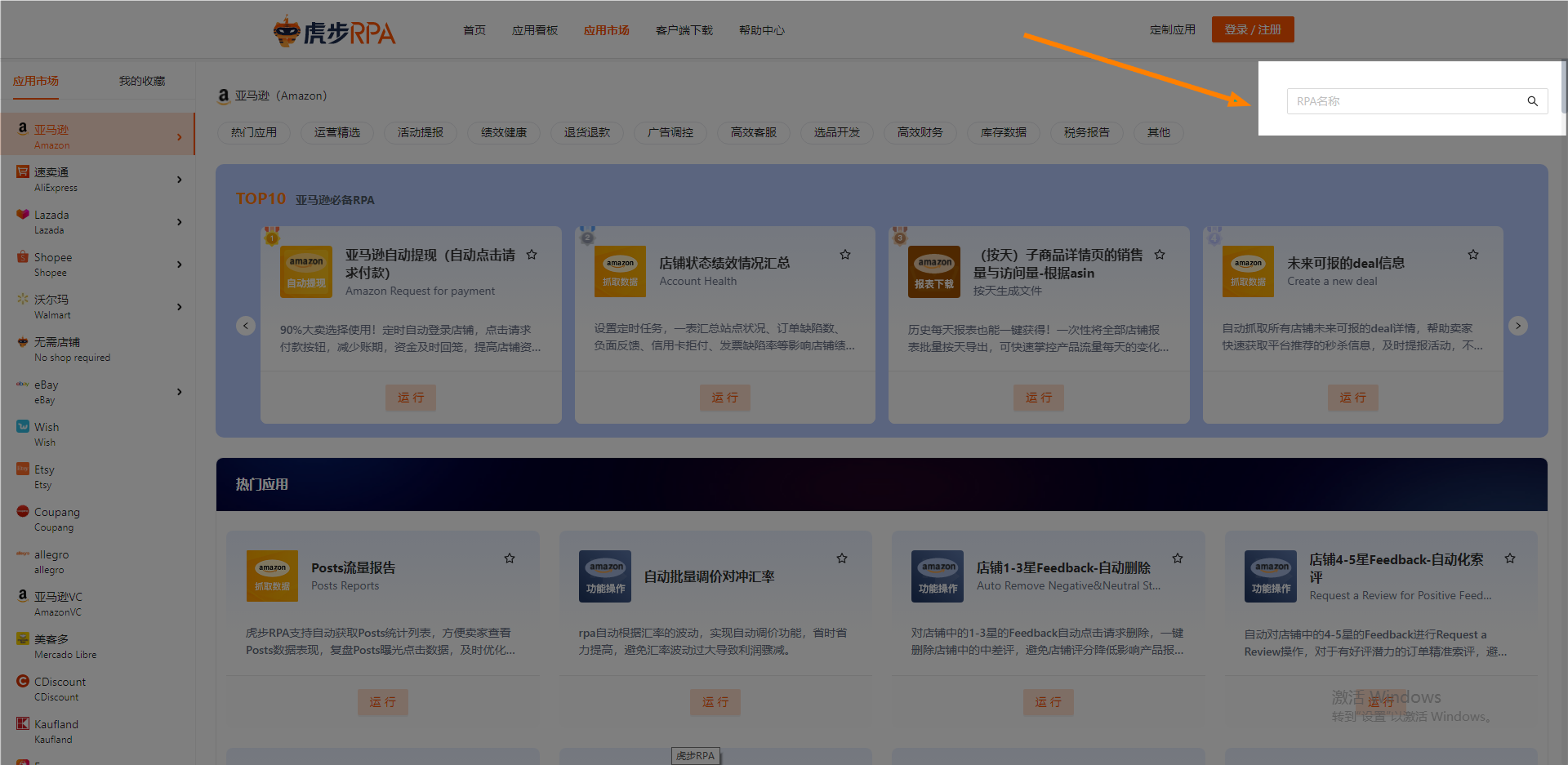Select the 运营精选 category pill
This screenshot has height=765, width=1568.
(337, 132)
